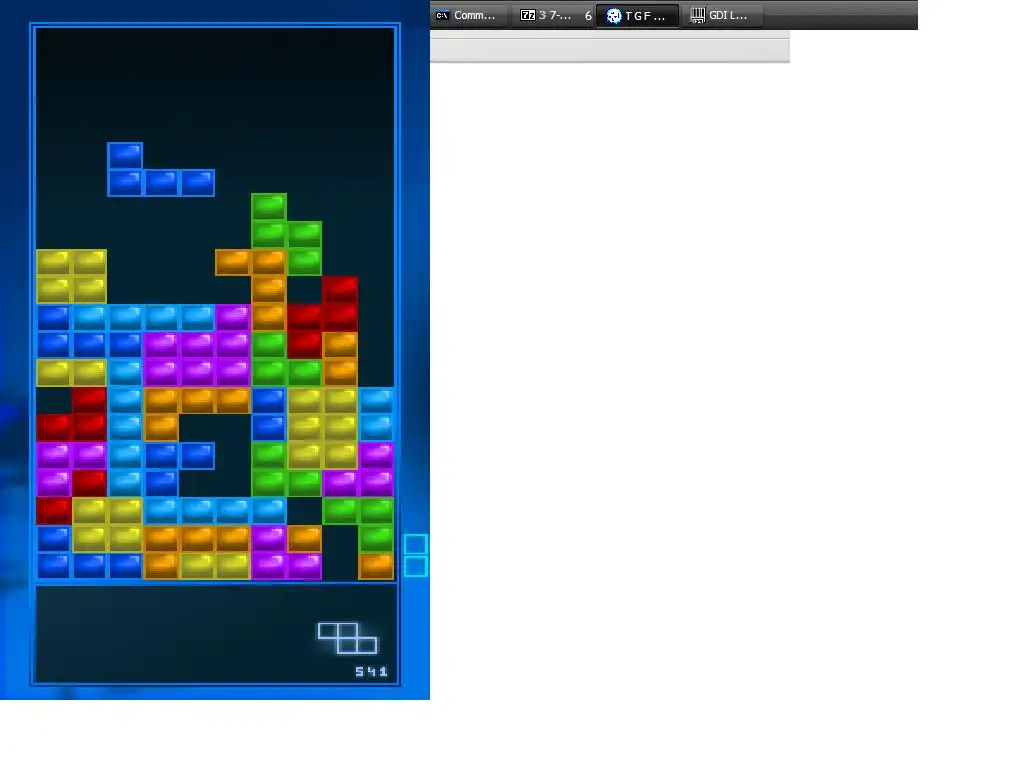
Task: Activate the T G F game taskbar button
Action: (x=637, y=15)
